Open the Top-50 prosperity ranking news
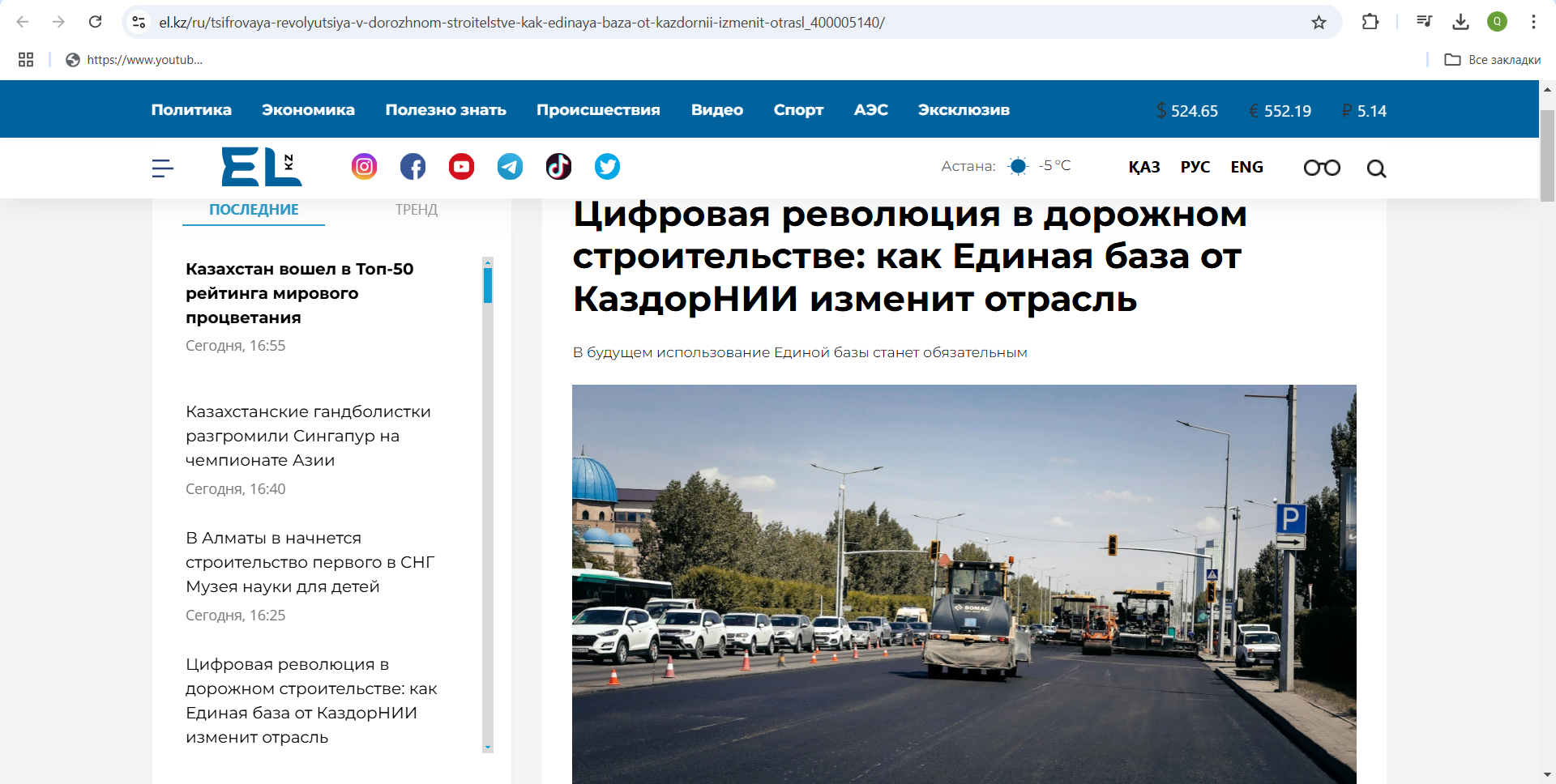This screenshot has width=1556, height=784. tap(300, 293)
